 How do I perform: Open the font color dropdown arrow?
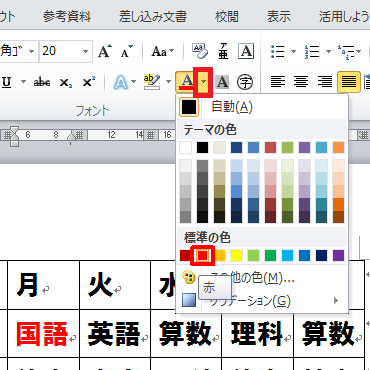pos(203,82)
